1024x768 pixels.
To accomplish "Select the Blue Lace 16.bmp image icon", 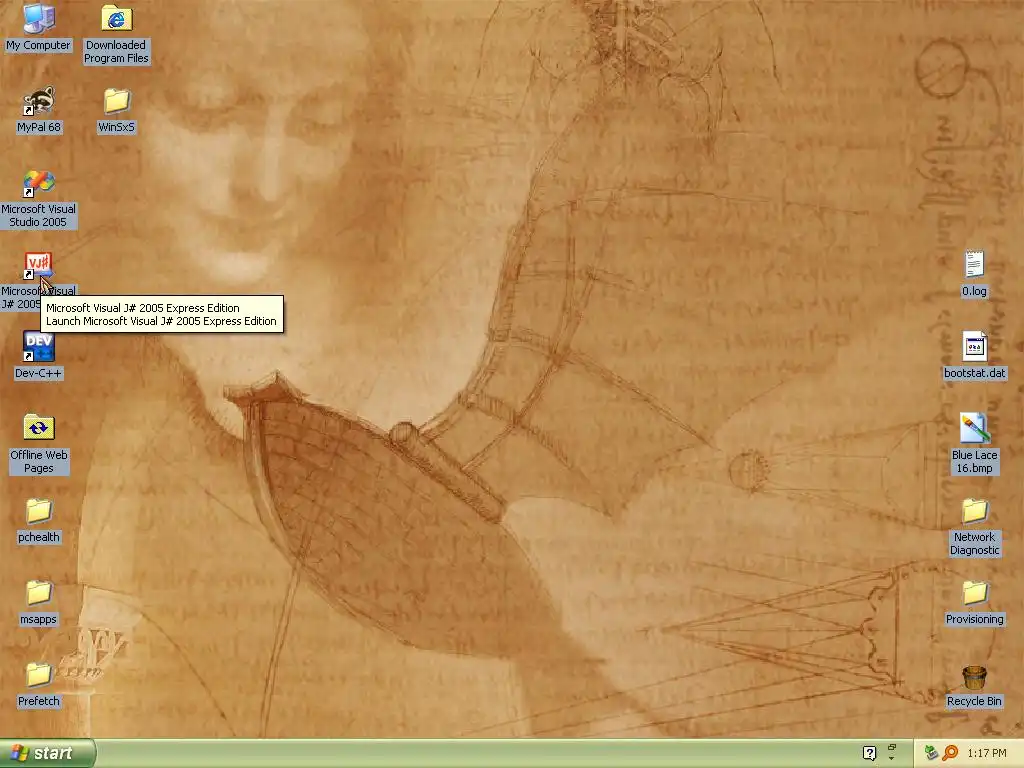I will click(974, 428).
